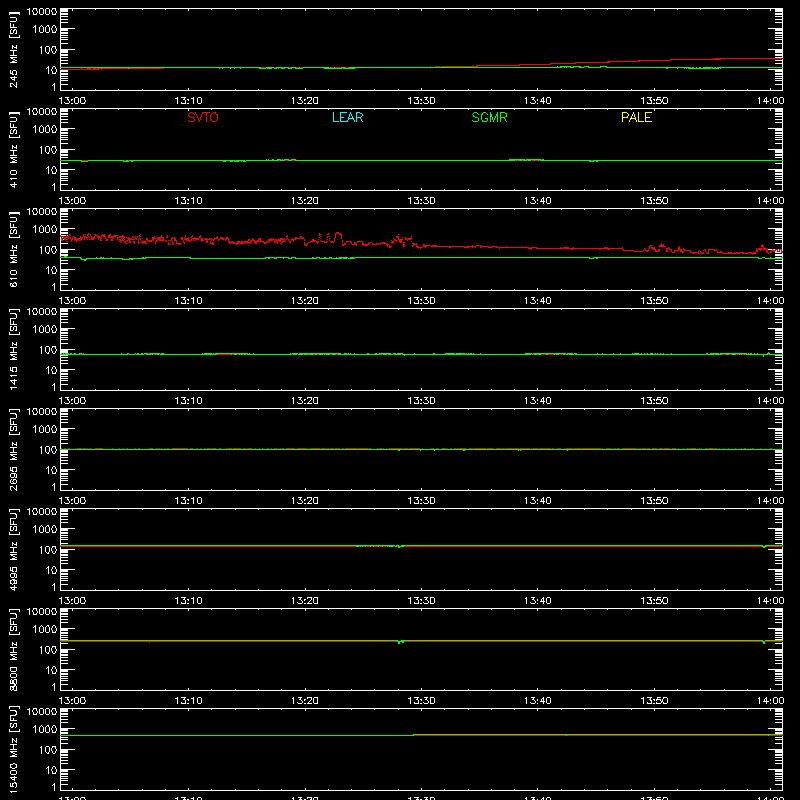Click the 1000 label on 610 MHz axis
The height and width of the screenshot is (800, 800).
pos(45,230)
